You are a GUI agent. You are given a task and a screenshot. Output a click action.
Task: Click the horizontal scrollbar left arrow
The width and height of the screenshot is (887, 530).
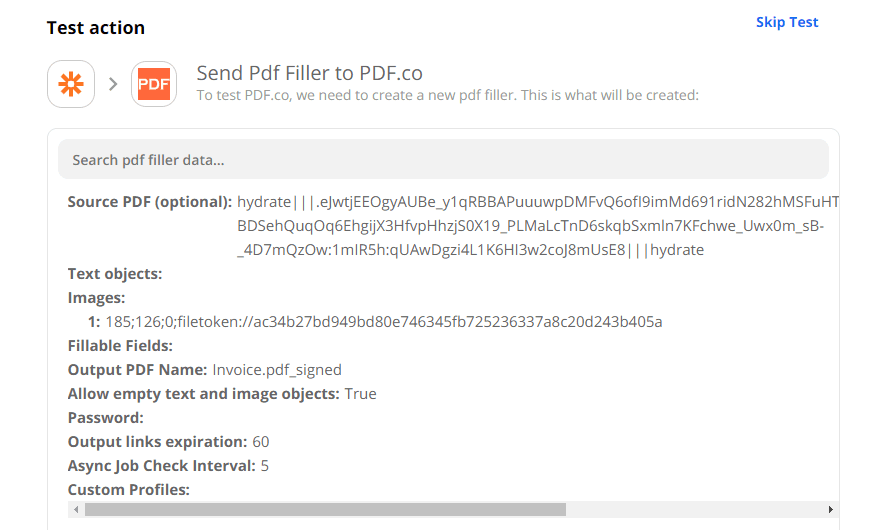coord(75,510)
